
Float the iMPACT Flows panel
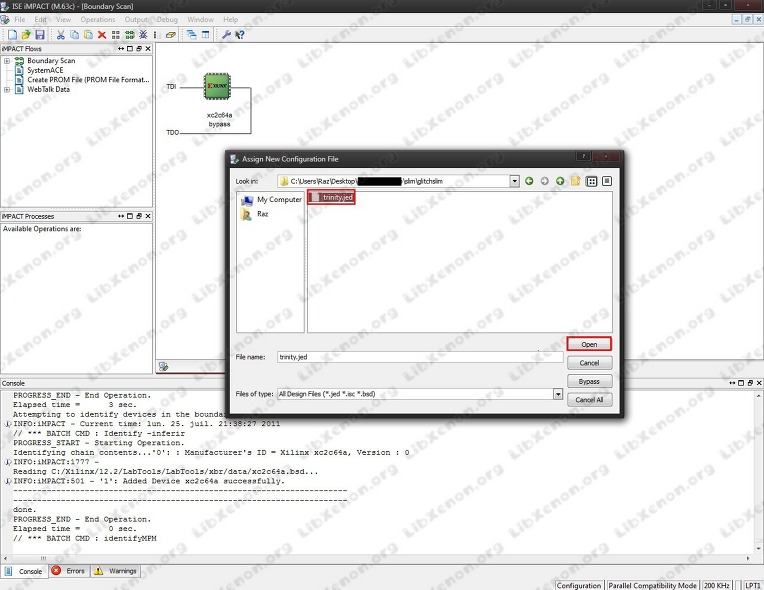coord(138,49)
